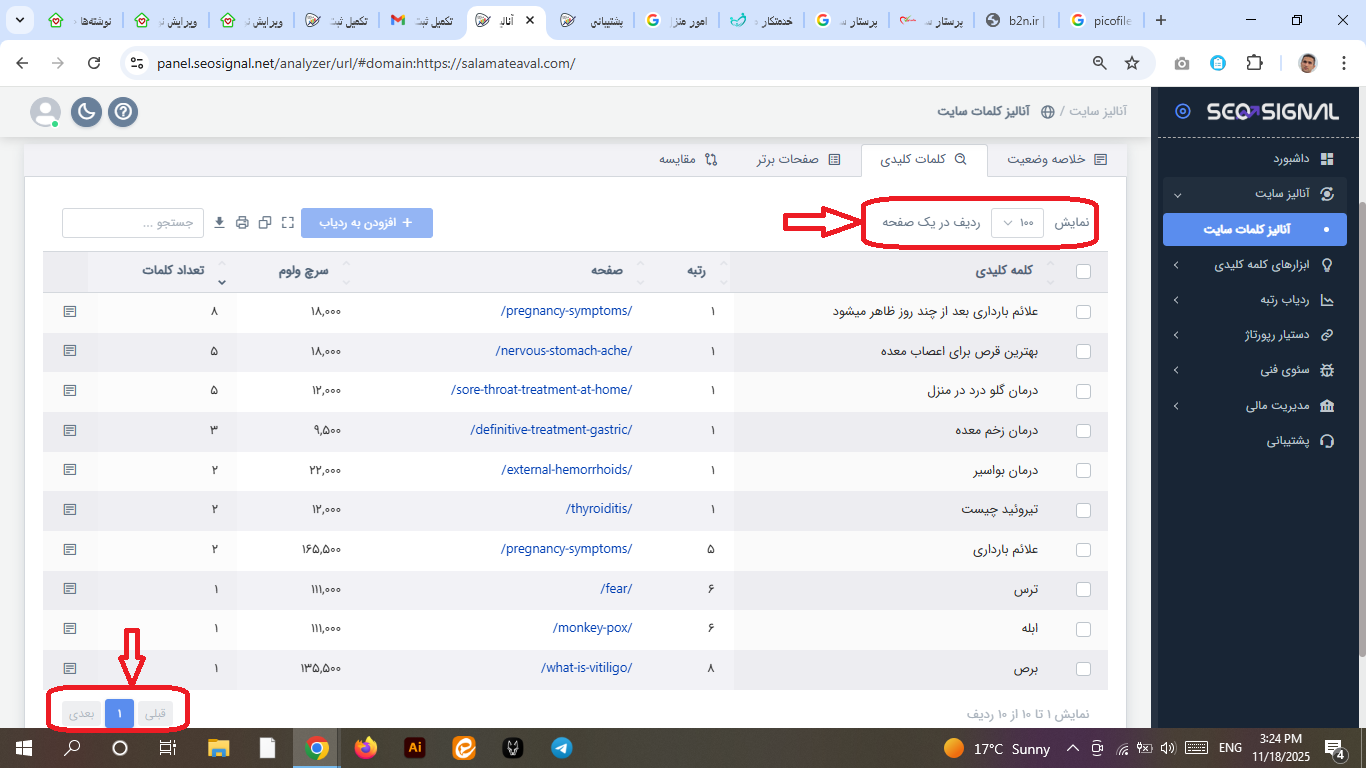
Task: Expand ابزارهای کلمه کلیدی sidebar menu
Action: [x=1255, y=265]
